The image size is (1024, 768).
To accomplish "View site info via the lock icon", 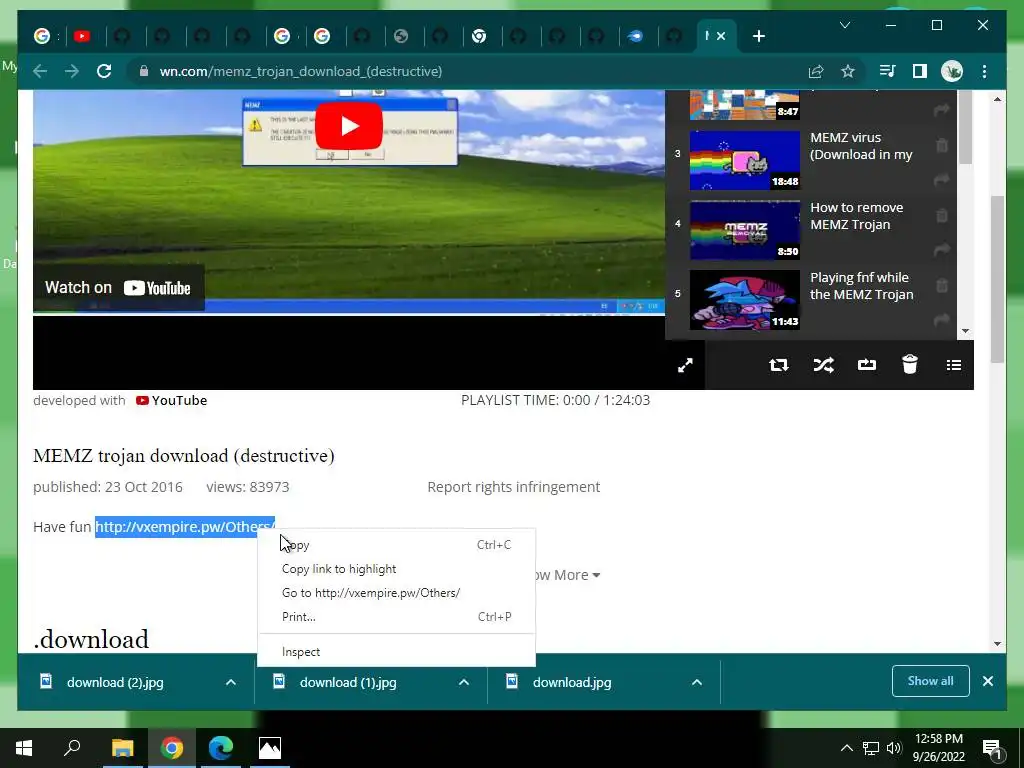I will point(144,71).
